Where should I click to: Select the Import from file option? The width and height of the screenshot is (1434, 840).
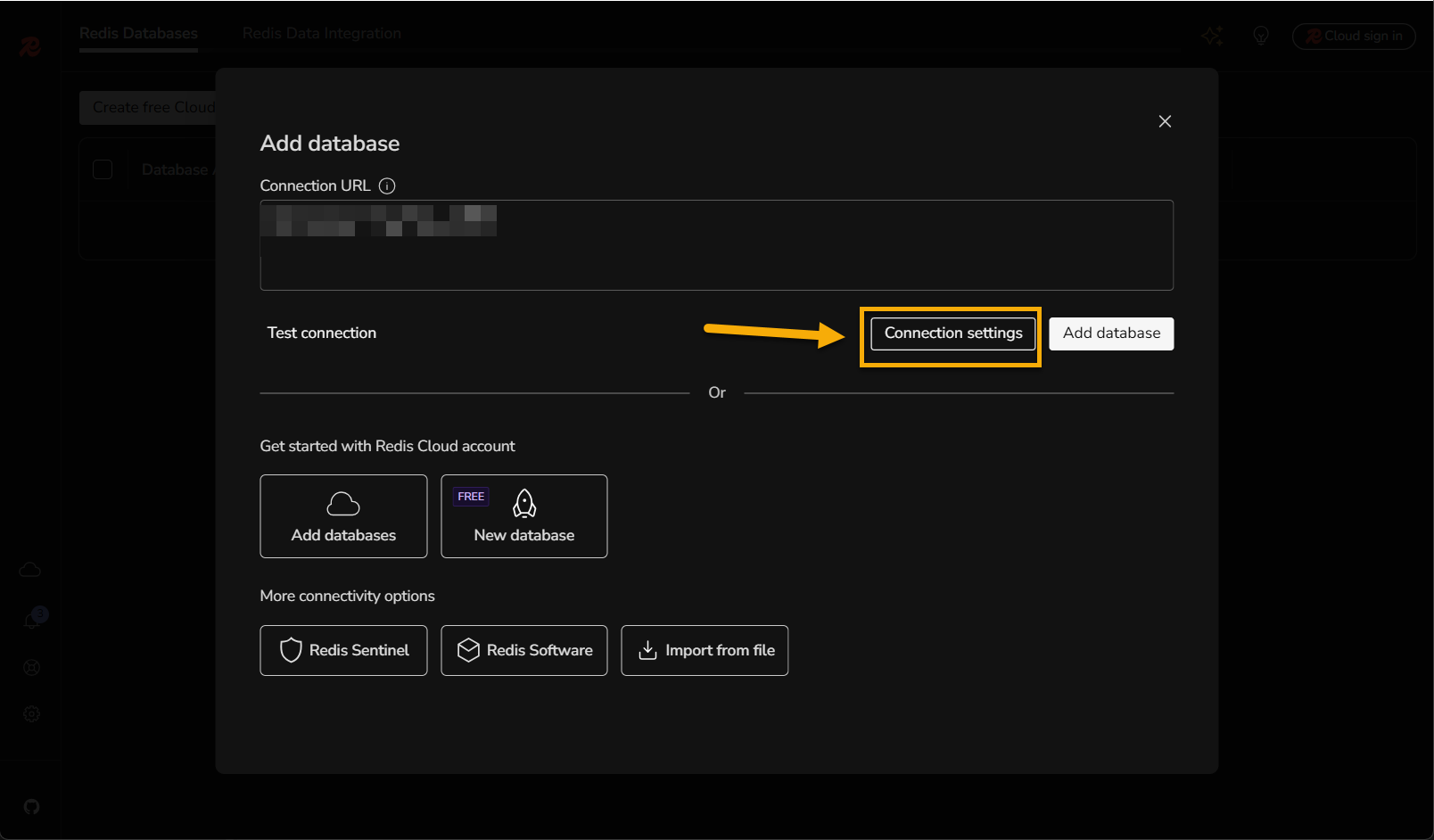705,650
